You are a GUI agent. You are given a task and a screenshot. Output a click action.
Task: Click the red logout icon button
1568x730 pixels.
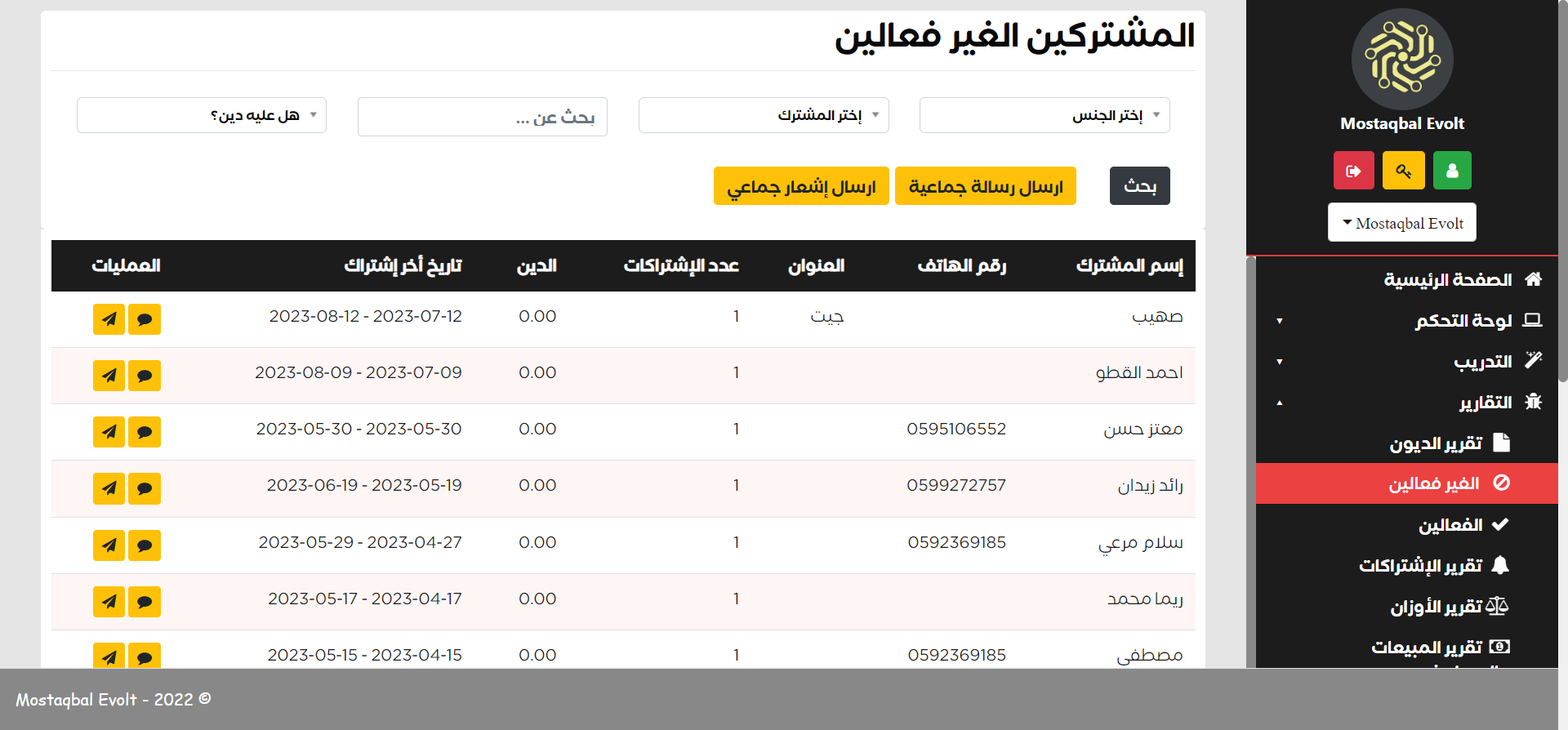pyautogui.click(x=1353, y=171)
